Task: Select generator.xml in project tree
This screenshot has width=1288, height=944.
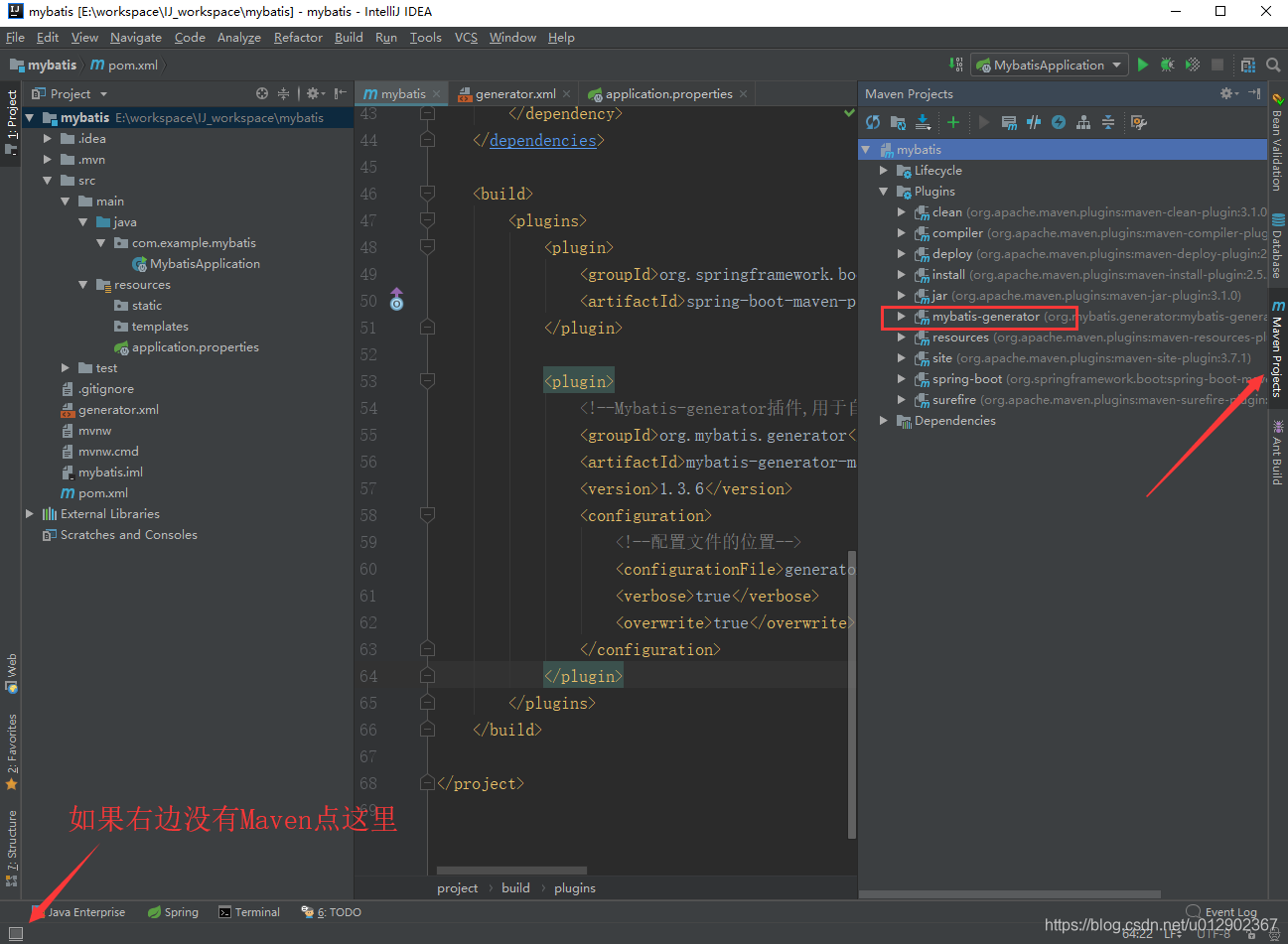Action: click(x=118, y=410)
